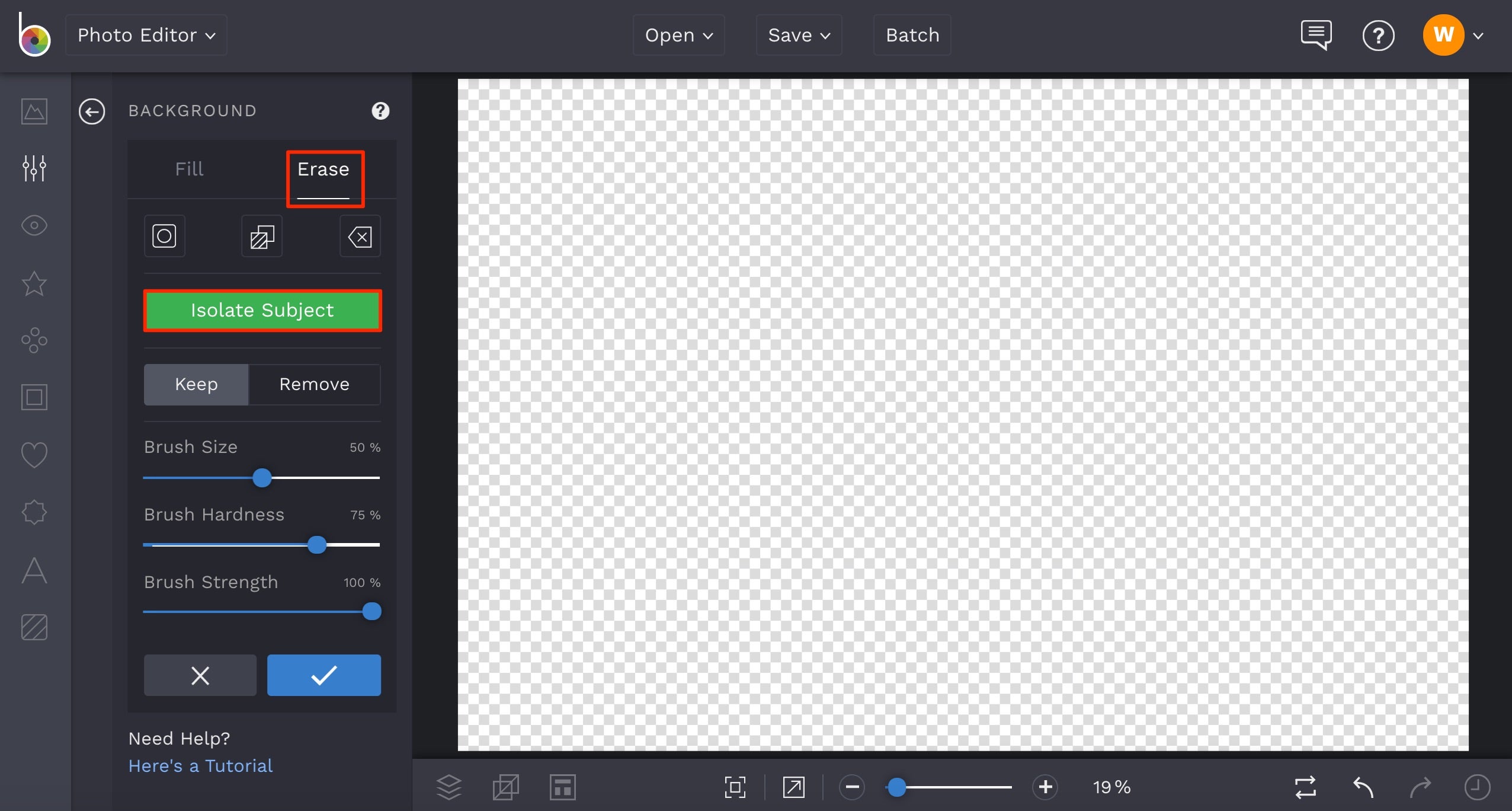Click the oval selection tool icon
Viewport: 1512px width, 811px height.
165,237
